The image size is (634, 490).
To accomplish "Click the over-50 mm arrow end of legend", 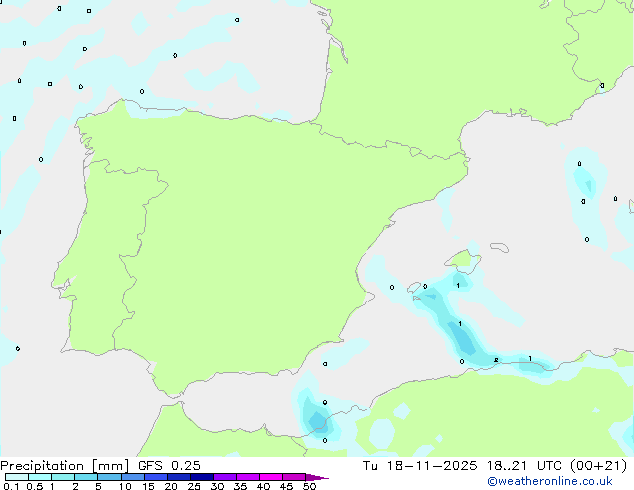I will (317, 477).
